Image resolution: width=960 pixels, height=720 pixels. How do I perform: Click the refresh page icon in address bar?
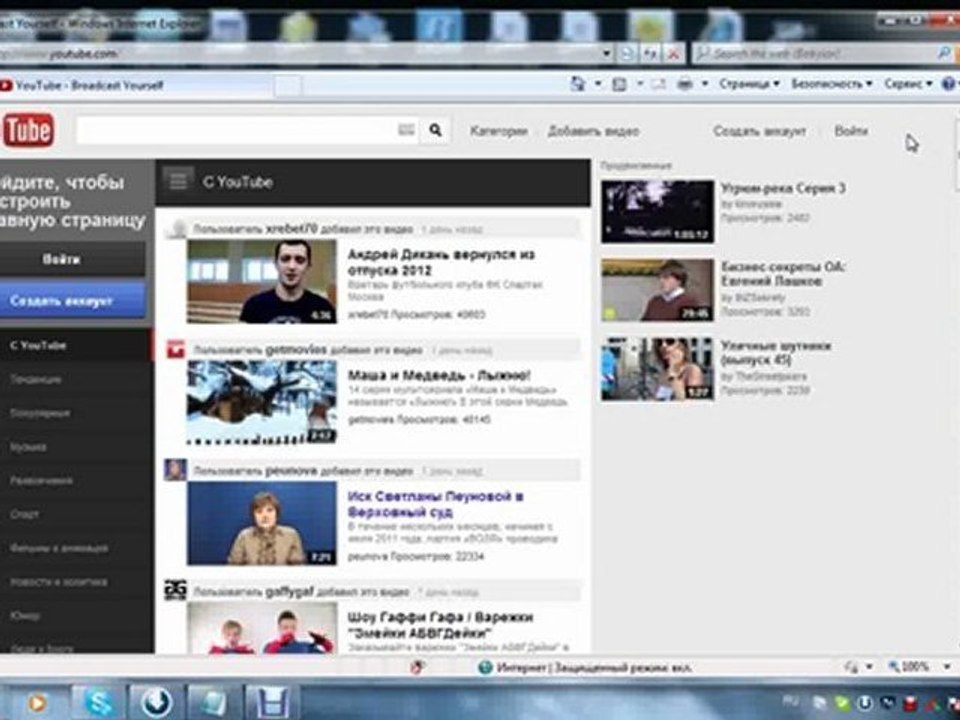pyautogui.click(x=649, y=53)
